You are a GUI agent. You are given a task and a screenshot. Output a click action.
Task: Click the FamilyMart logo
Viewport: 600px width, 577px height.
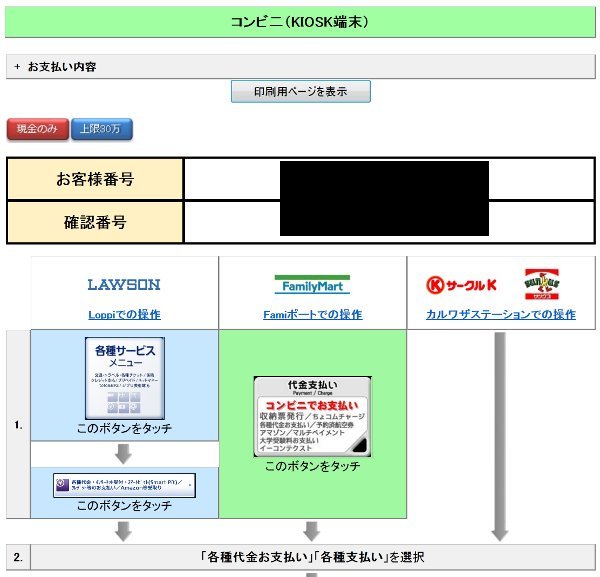click(312, 284)
